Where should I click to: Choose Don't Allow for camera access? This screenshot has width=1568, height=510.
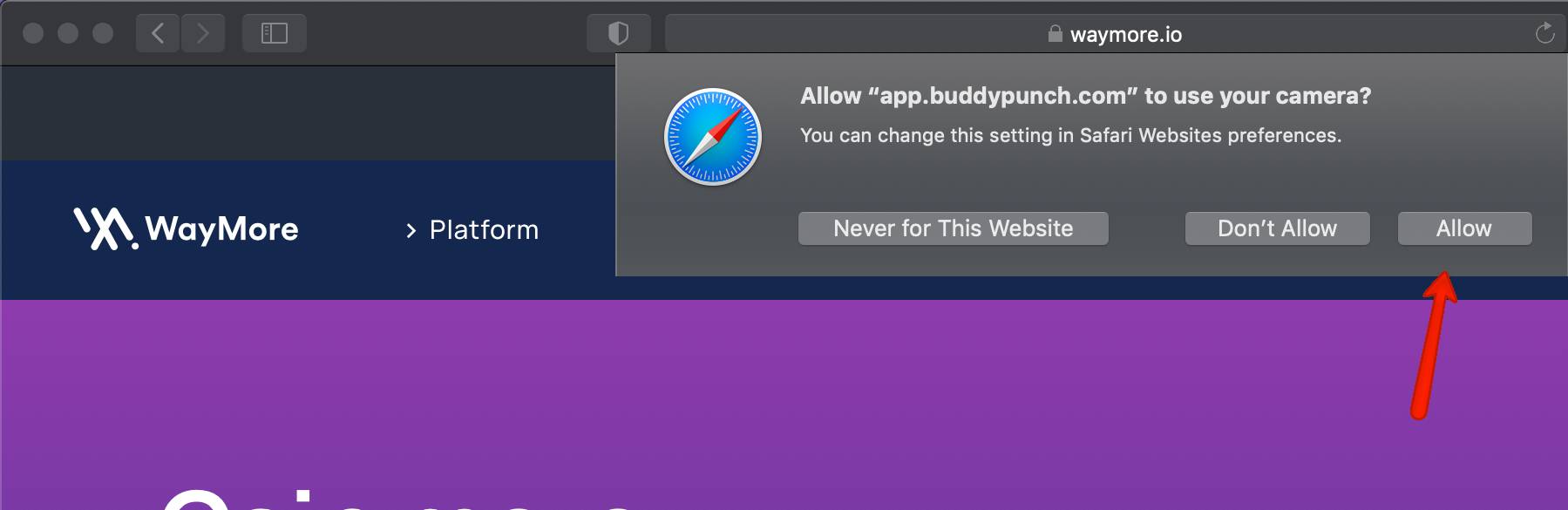click(x=1277, y=228)
